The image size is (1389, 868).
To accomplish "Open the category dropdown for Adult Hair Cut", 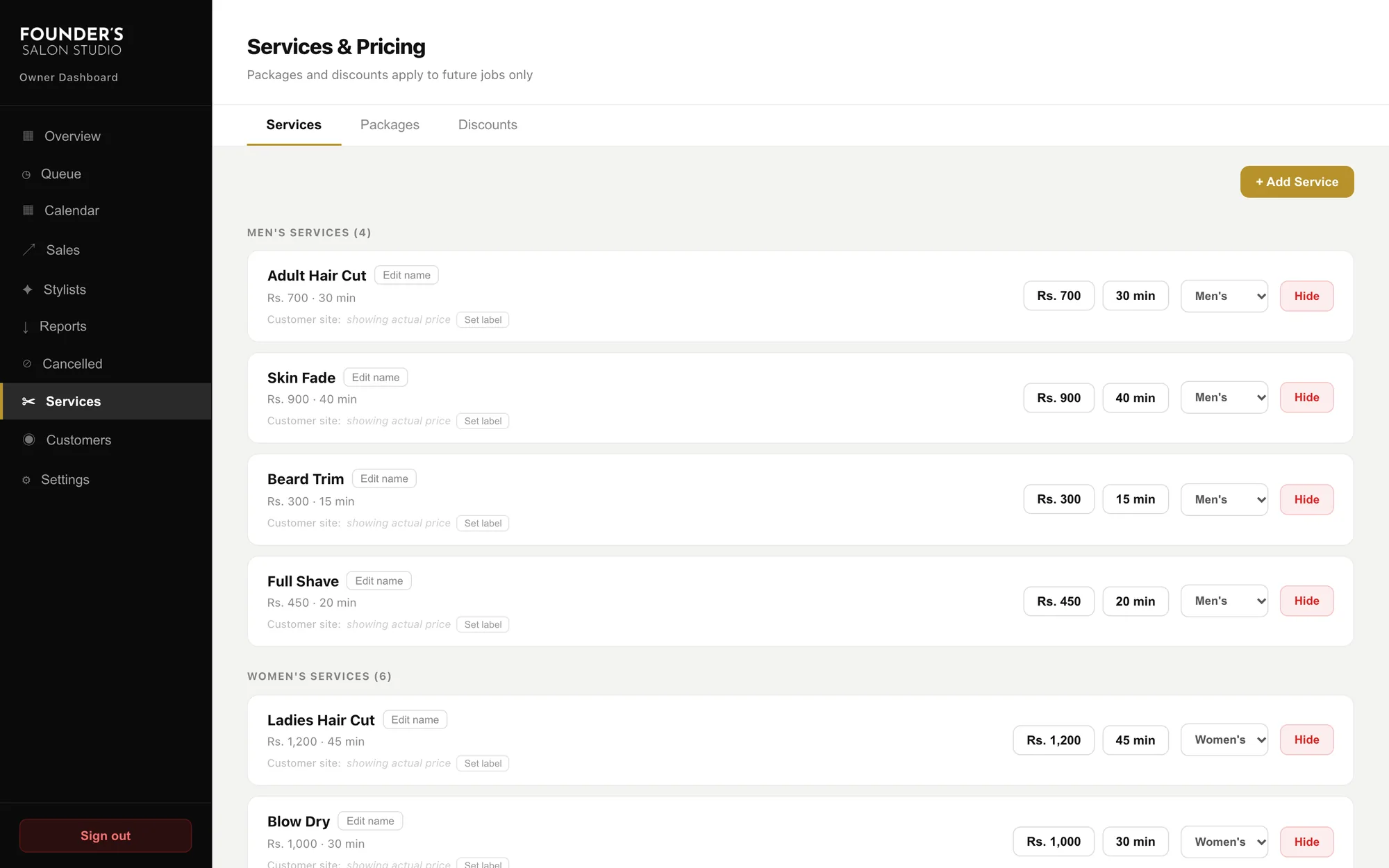I will (x=1224, y=296).
